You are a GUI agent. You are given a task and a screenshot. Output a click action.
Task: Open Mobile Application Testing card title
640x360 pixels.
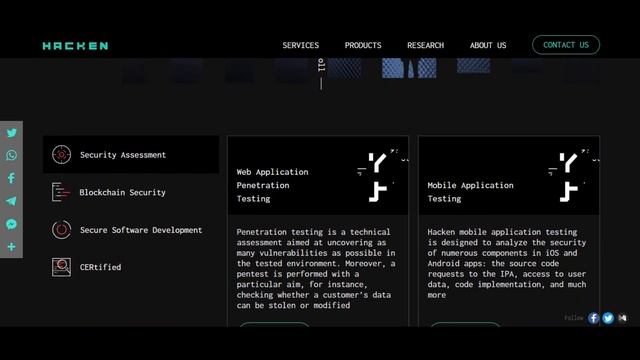point(470,192)
